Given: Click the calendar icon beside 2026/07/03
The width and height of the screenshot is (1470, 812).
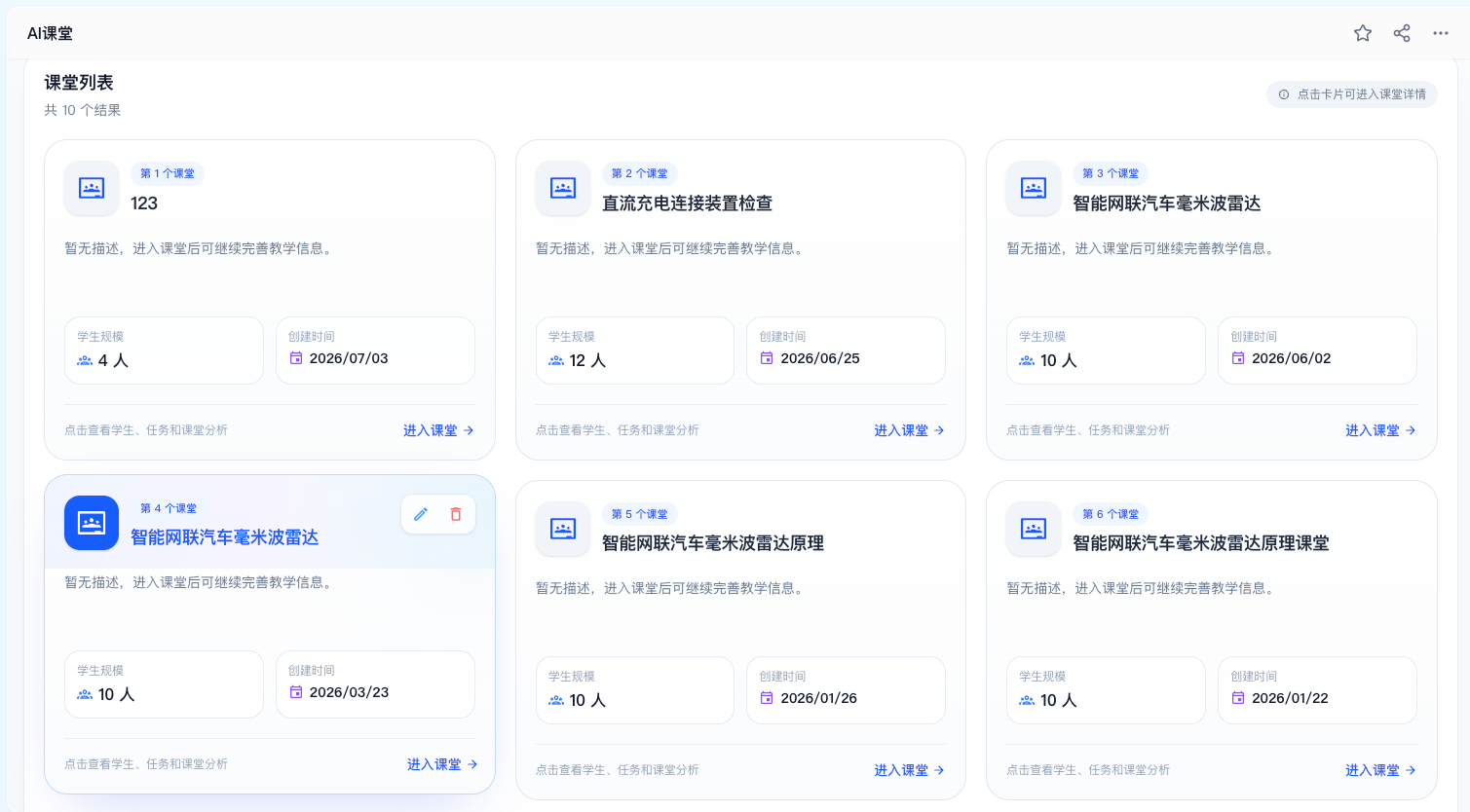Looking at the screenshot, I should pos(296,358).
